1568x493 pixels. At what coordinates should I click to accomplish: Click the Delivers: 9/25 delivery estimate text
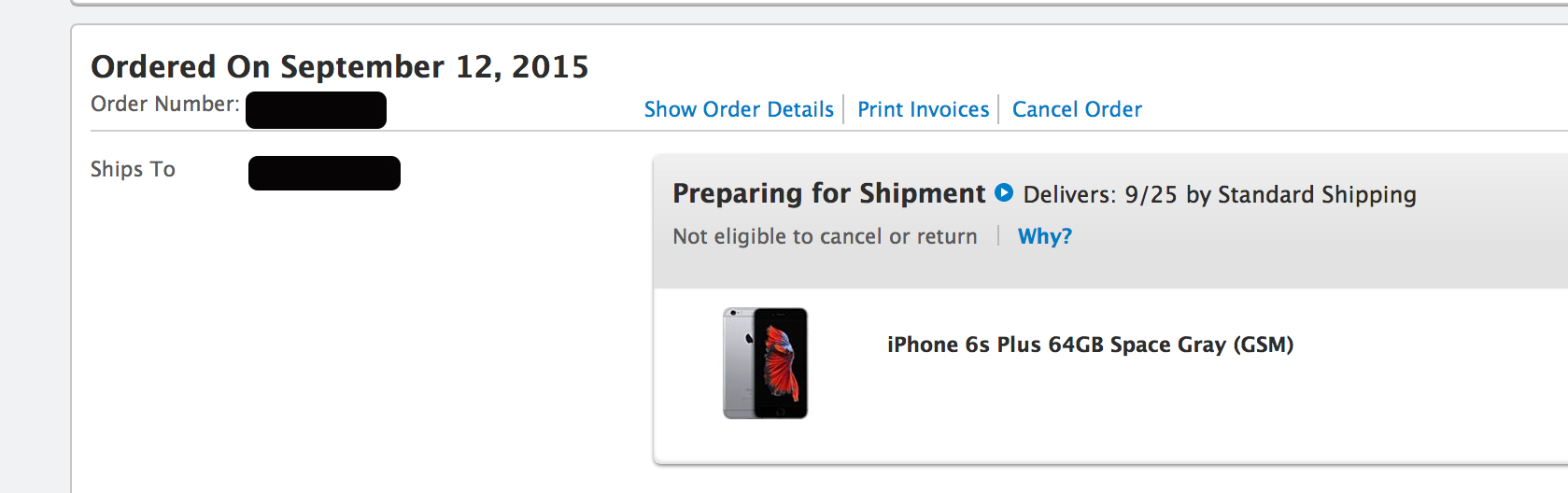coord(1100,194)
